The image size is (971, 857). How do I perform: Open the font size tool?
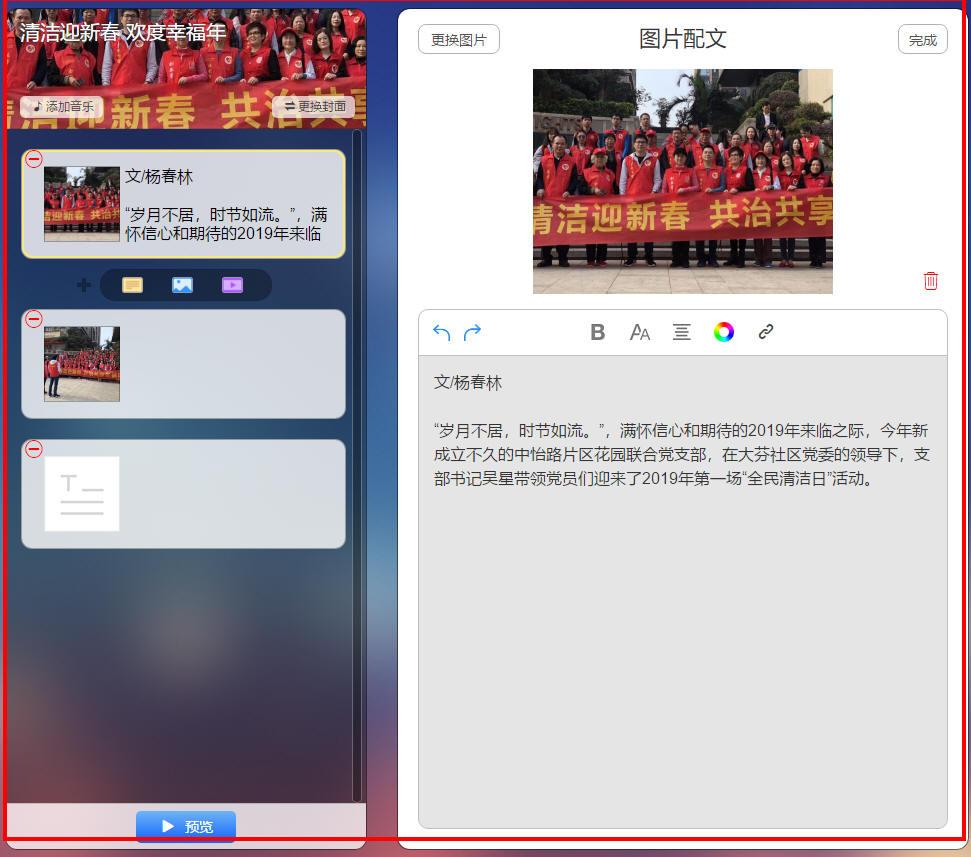click(639, 333)
